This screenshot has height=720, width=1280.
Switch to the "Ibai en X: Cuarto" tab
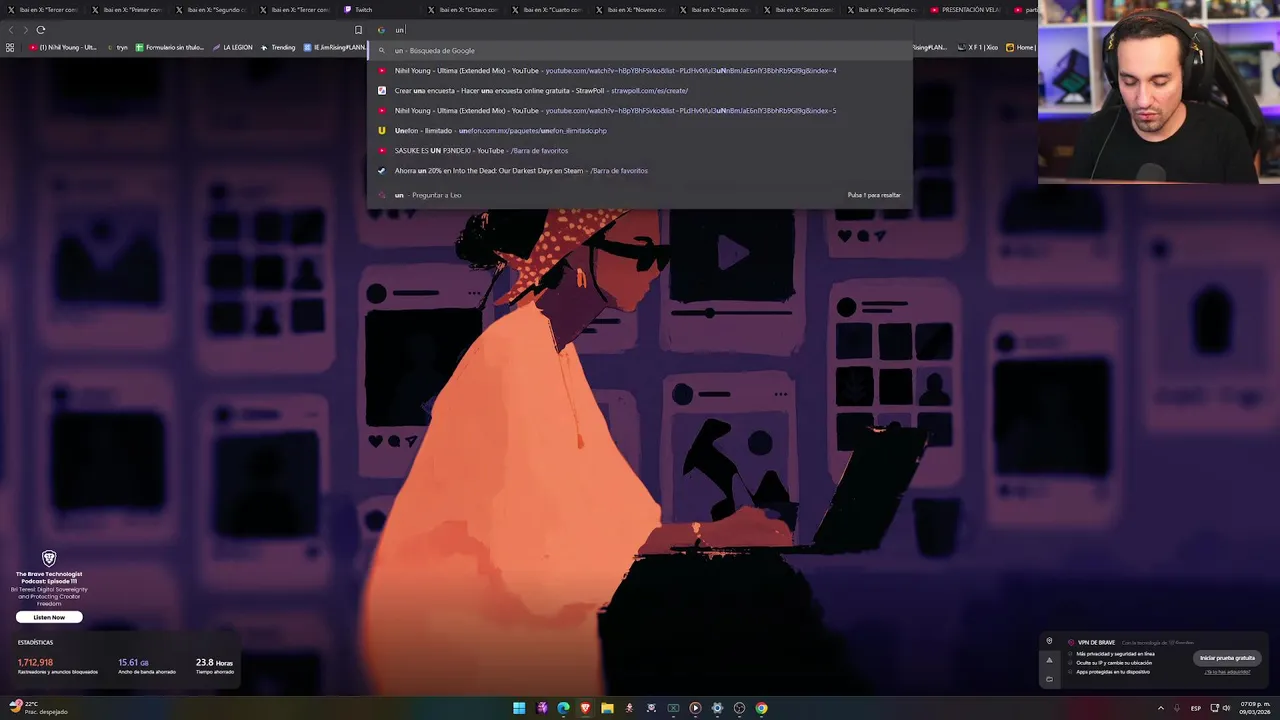tap(548, 10)
